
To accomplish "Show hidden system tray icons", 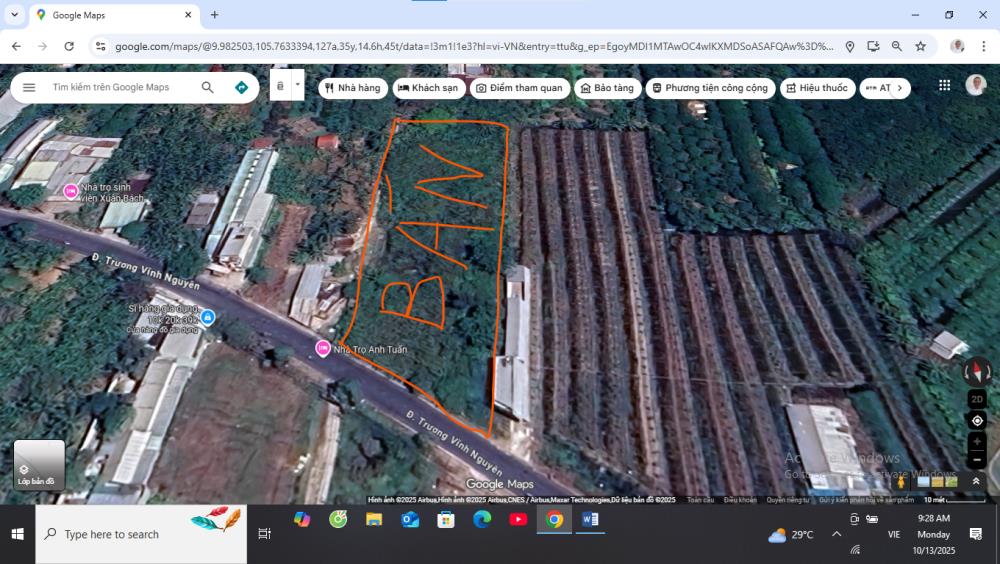I will click(836, 534).
